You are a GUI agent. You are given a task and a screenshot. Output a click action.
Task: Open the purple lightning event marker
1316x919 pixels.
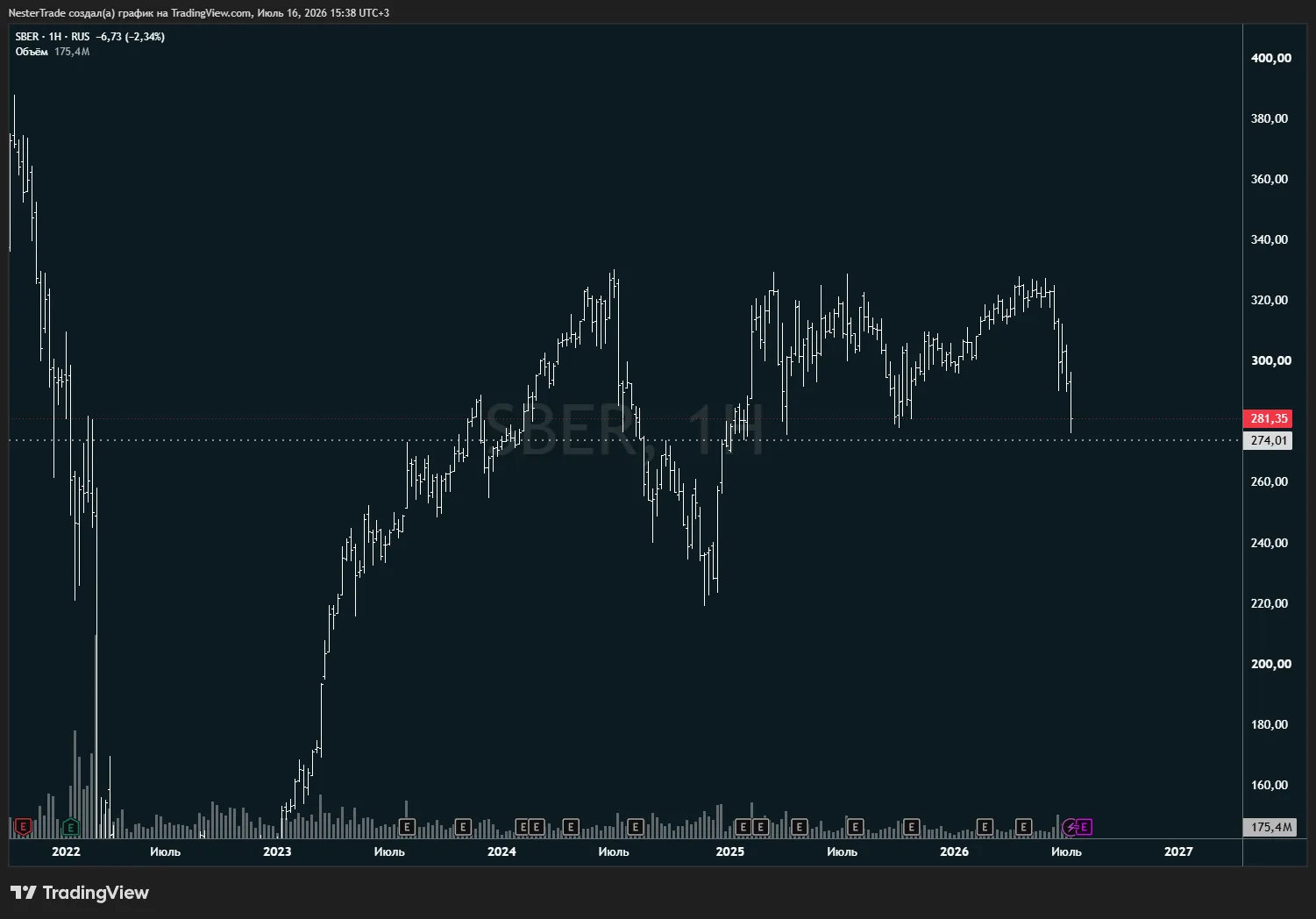coord(1071,827)
